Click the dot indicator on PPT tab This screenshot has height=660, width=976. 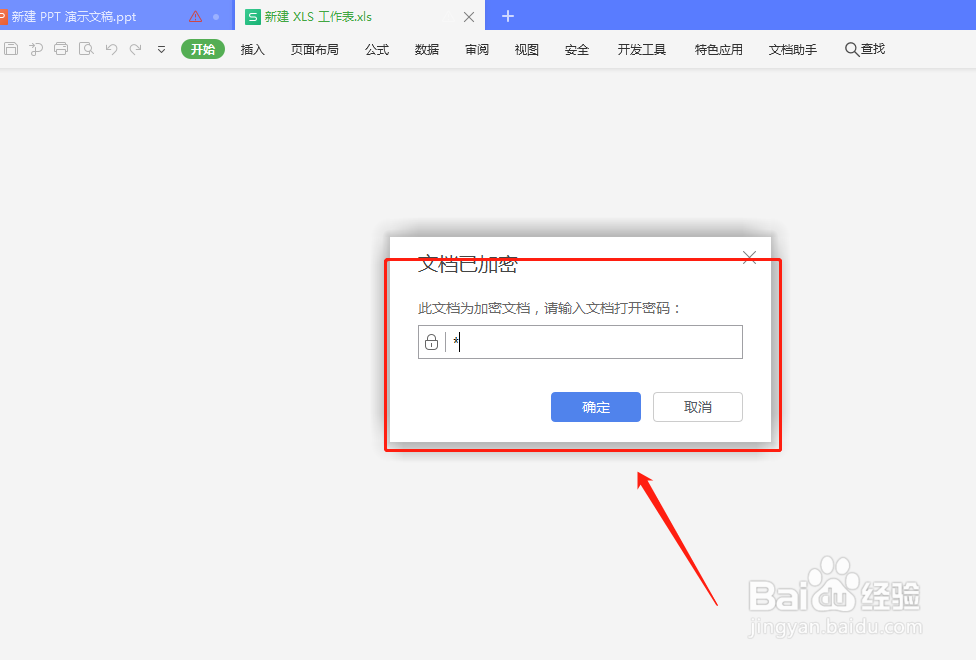pos(216,17)
